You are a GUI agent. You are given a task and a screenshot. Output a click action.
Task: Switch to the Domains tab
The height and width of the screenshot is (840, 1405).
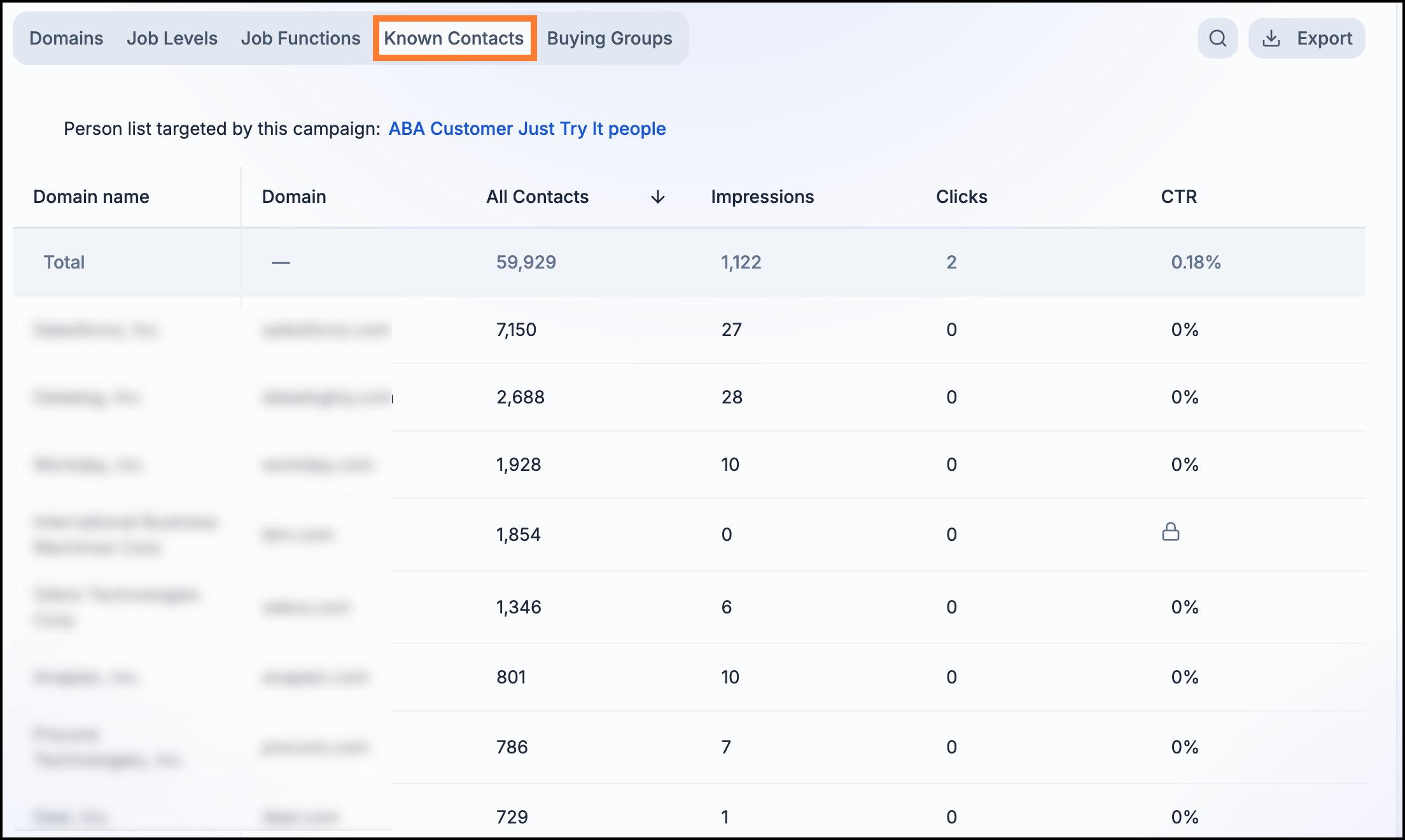pos(66,38)
